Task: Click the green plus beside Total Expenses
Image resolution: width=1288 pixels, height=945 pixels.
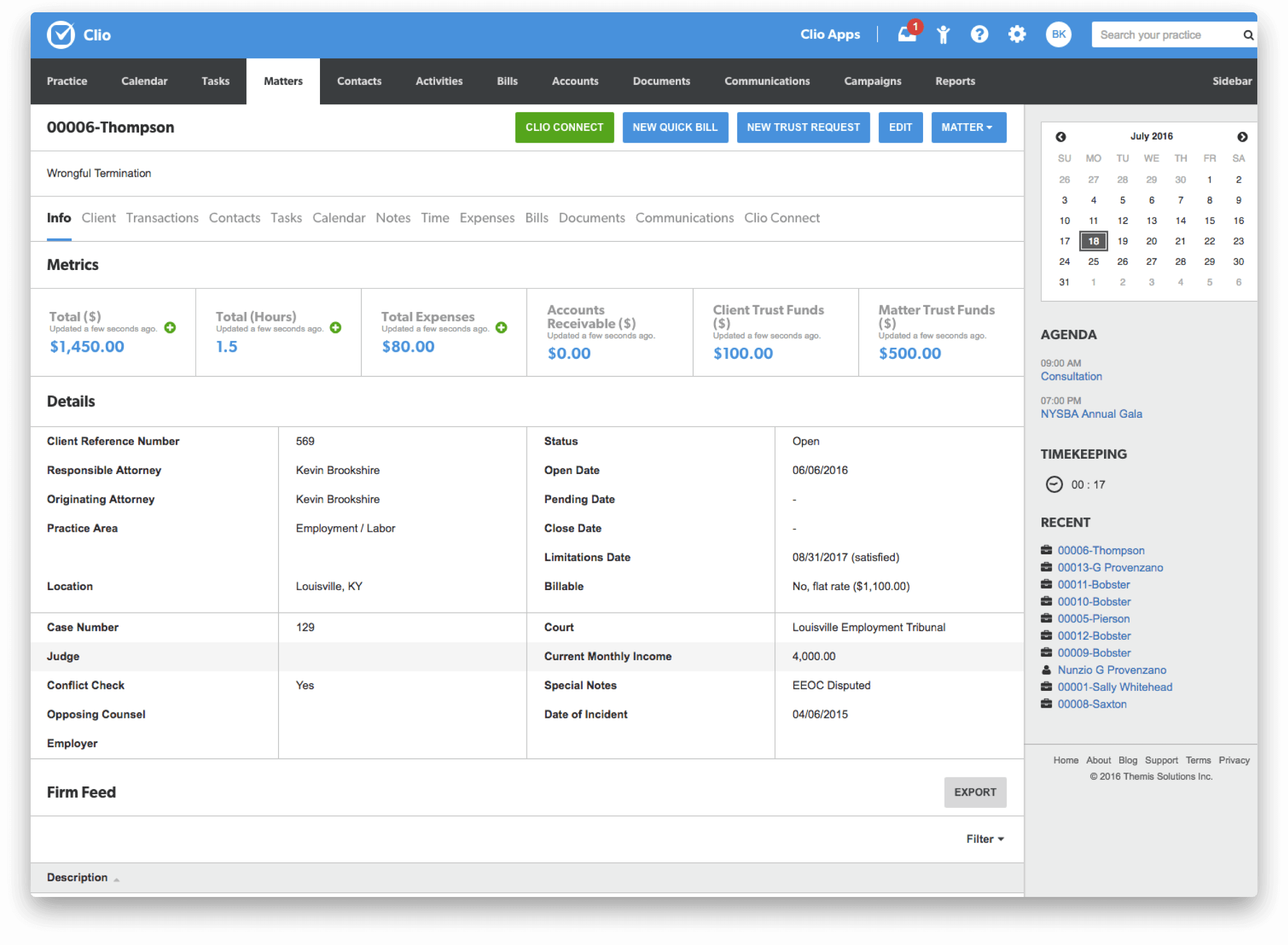Action: click(x=501, y=328)
